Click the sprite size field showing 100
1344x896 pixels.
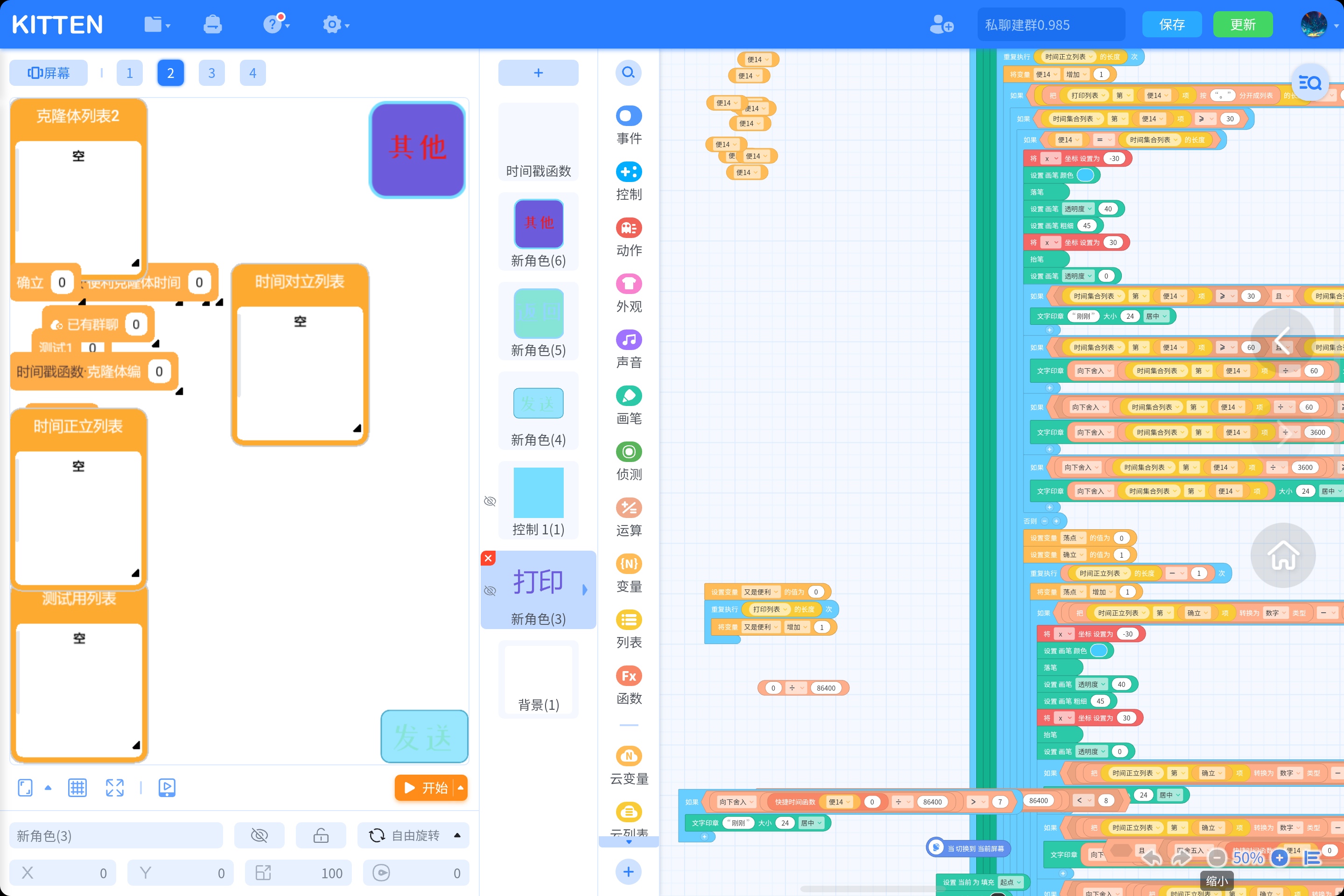point(298,873)
